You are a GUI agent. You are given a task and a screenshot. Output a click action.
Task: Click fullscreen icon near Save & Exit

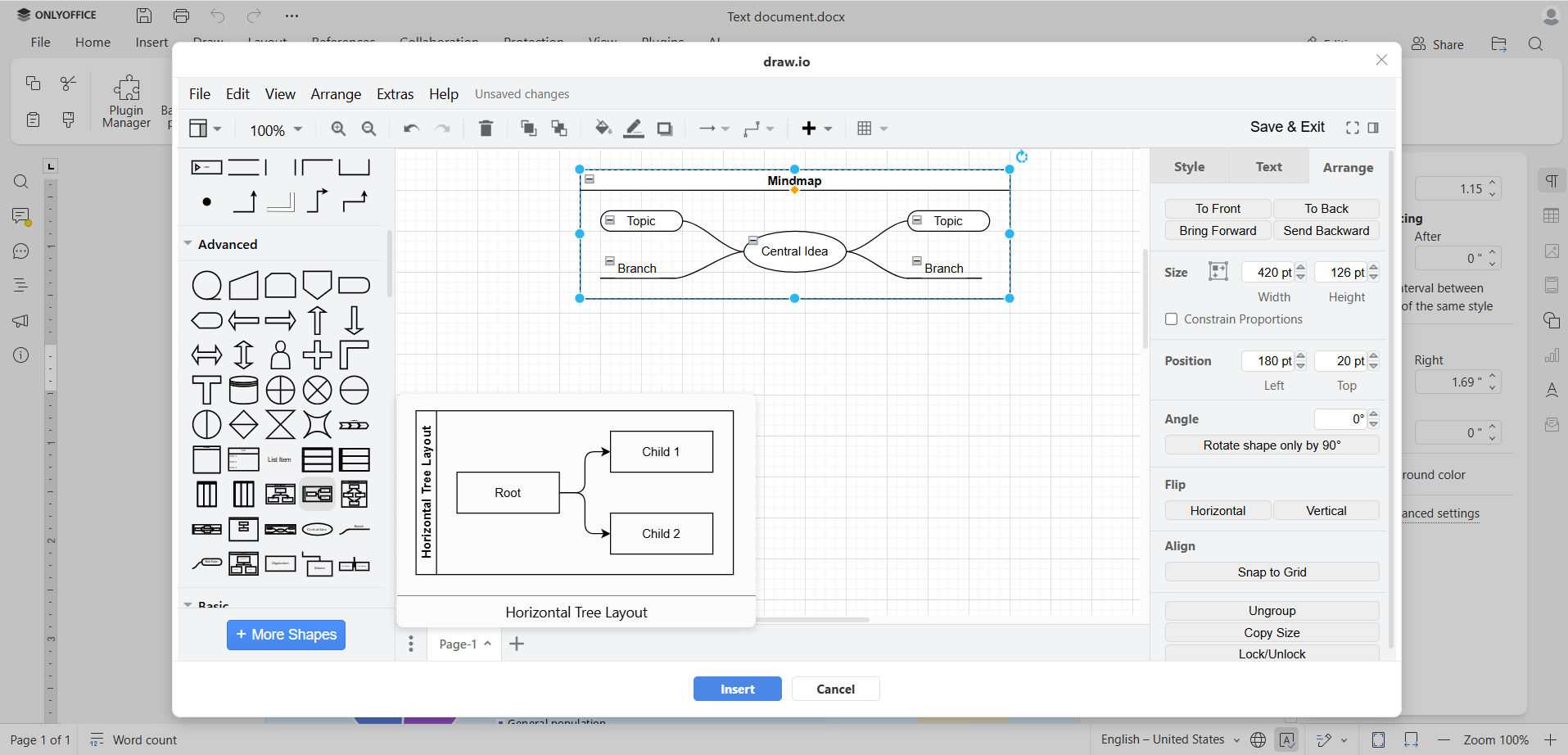(1353, 128)
